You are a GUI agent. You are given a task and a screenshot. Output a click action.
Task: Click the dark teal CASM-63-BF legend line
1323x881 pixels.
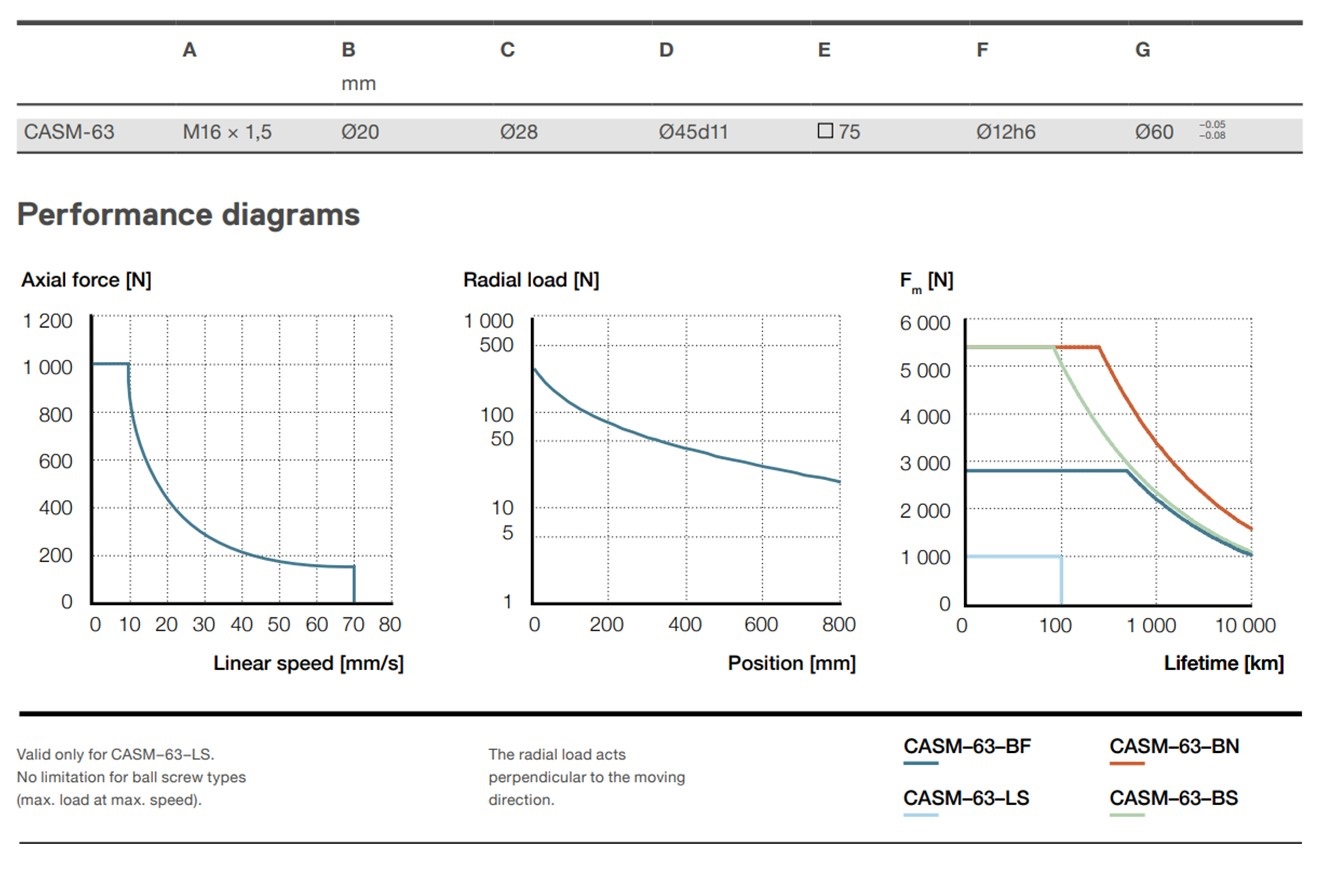click(x=920, y=764)
